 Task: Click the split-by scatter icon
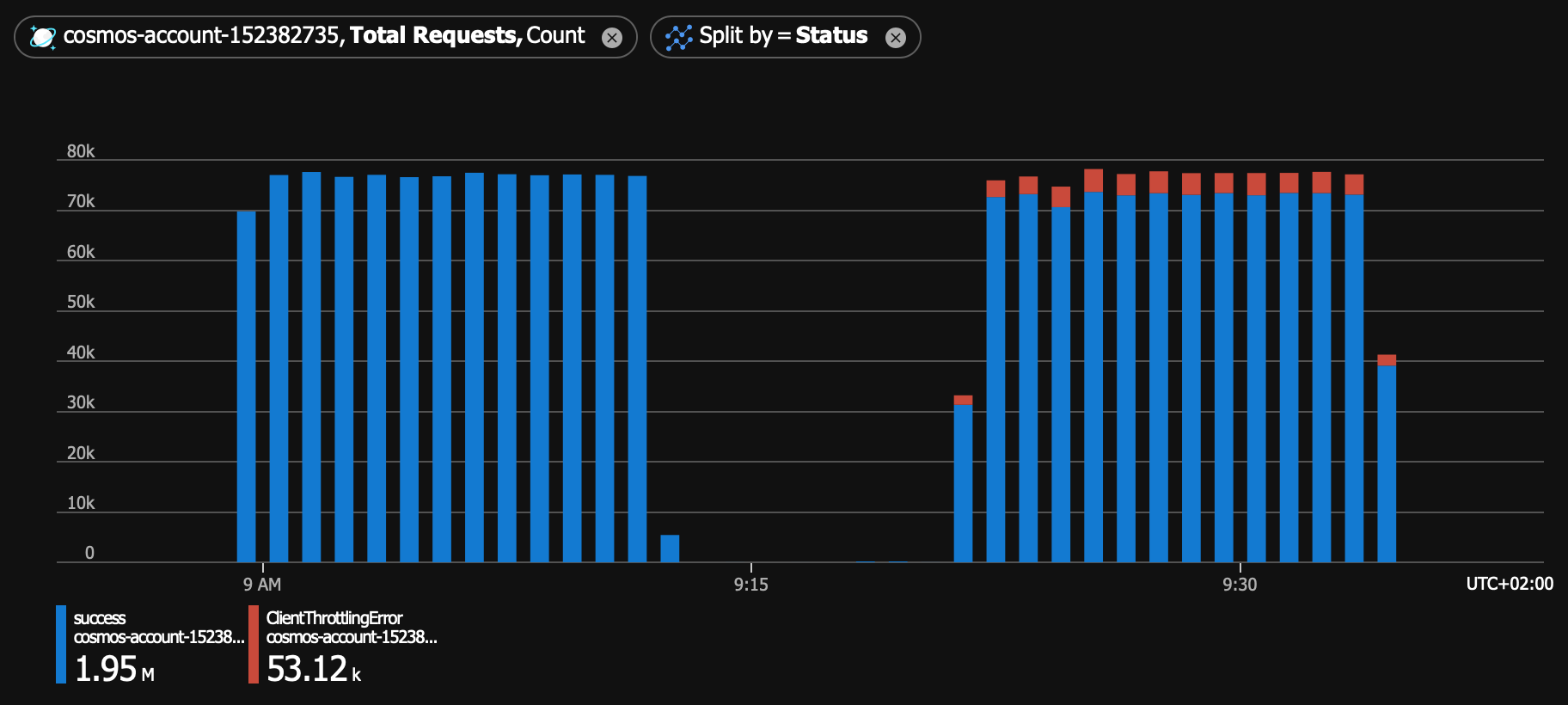(678, 37)
